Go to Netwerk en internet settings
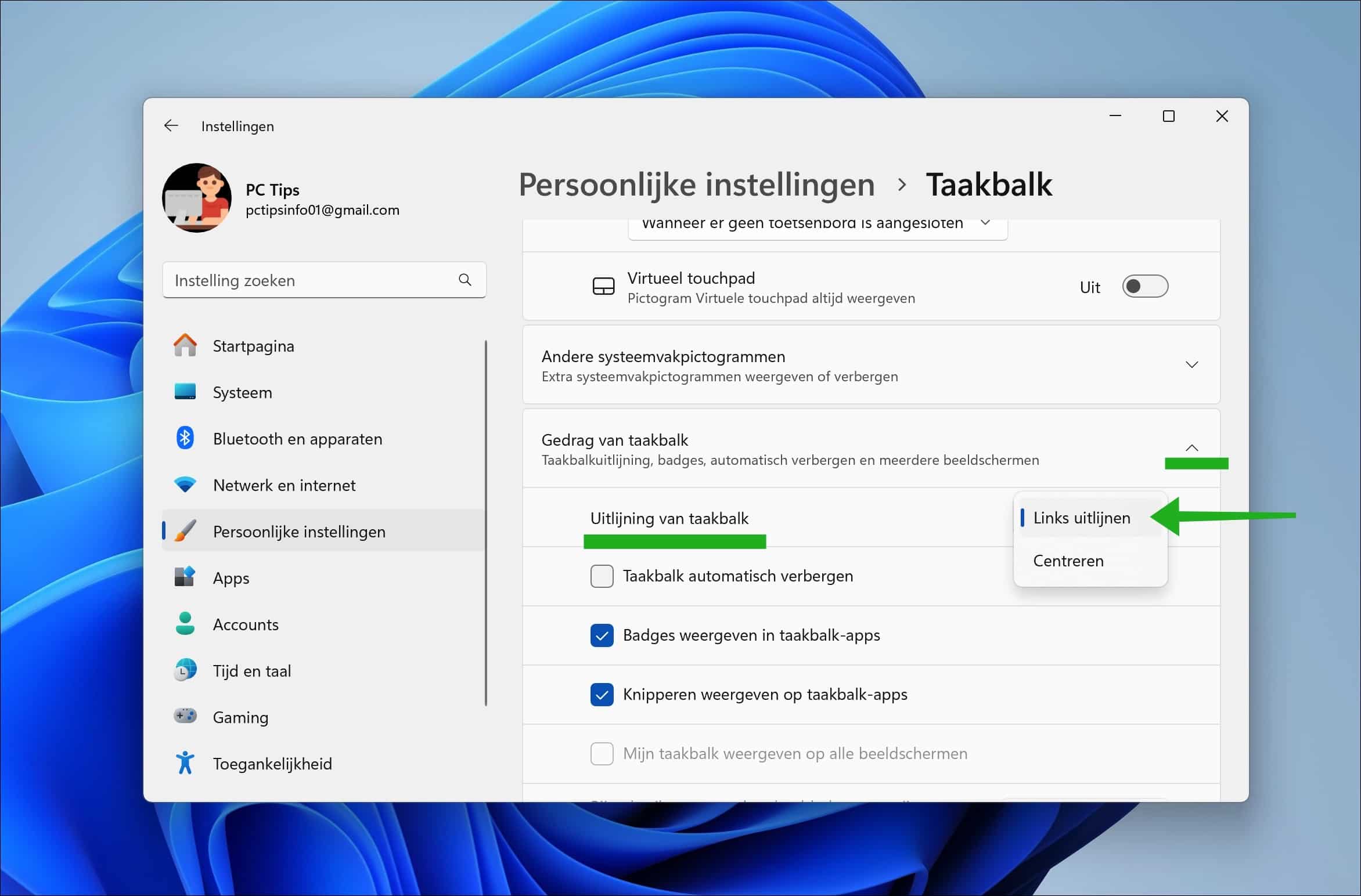Screen dimensions: 1361x896 tap(284, 485)
